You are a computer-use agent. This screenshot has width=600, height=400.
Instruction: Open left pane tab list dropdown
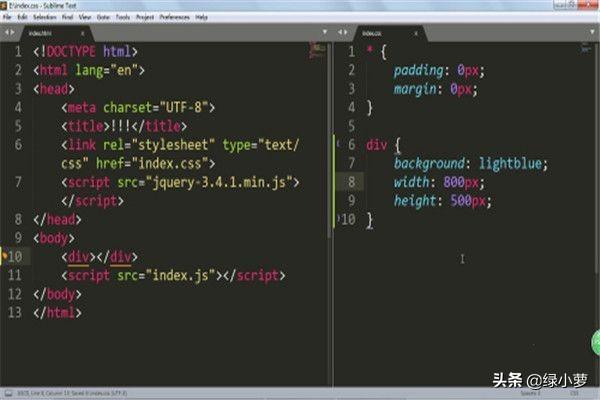[x=324, y=33]
